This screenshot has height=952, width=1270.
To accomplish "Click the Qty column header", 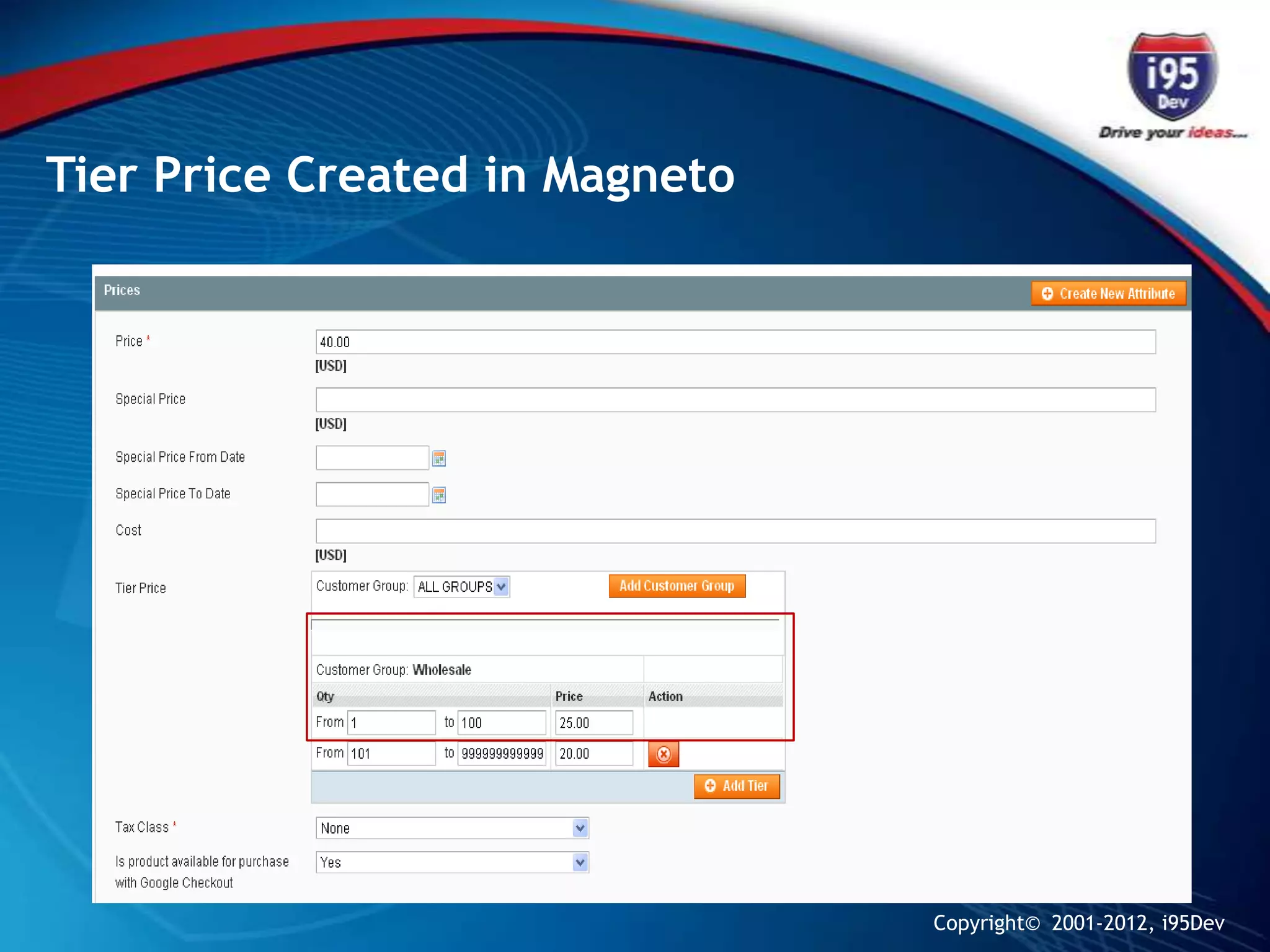I will pyautogui.click(x=325, y=697).
